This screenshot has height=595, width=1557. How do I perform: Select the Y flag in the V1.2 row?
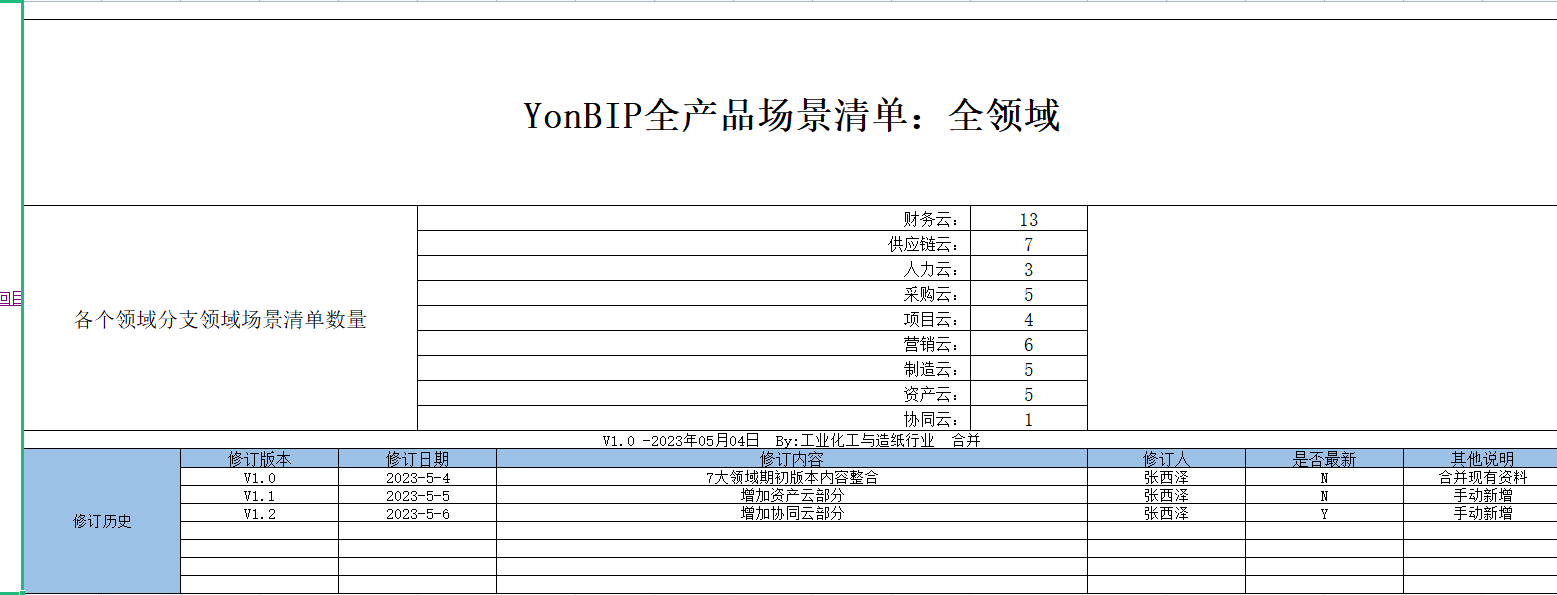coord(1325,513)
